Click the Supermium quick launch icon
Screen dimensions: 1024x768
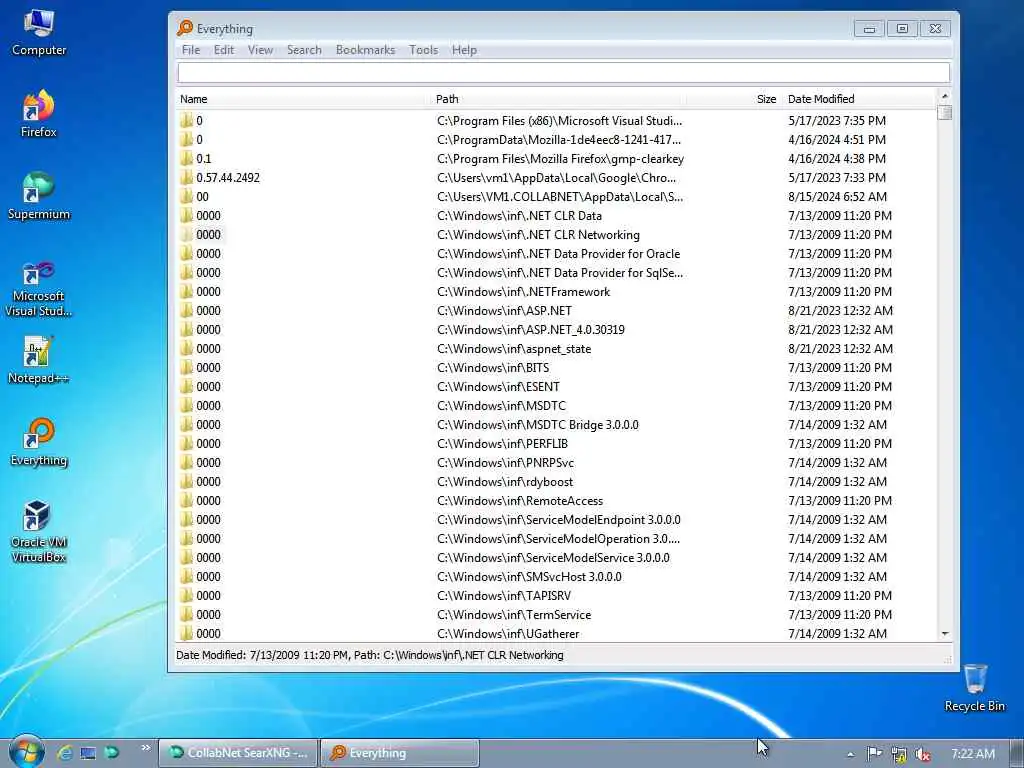click(112, 753)
